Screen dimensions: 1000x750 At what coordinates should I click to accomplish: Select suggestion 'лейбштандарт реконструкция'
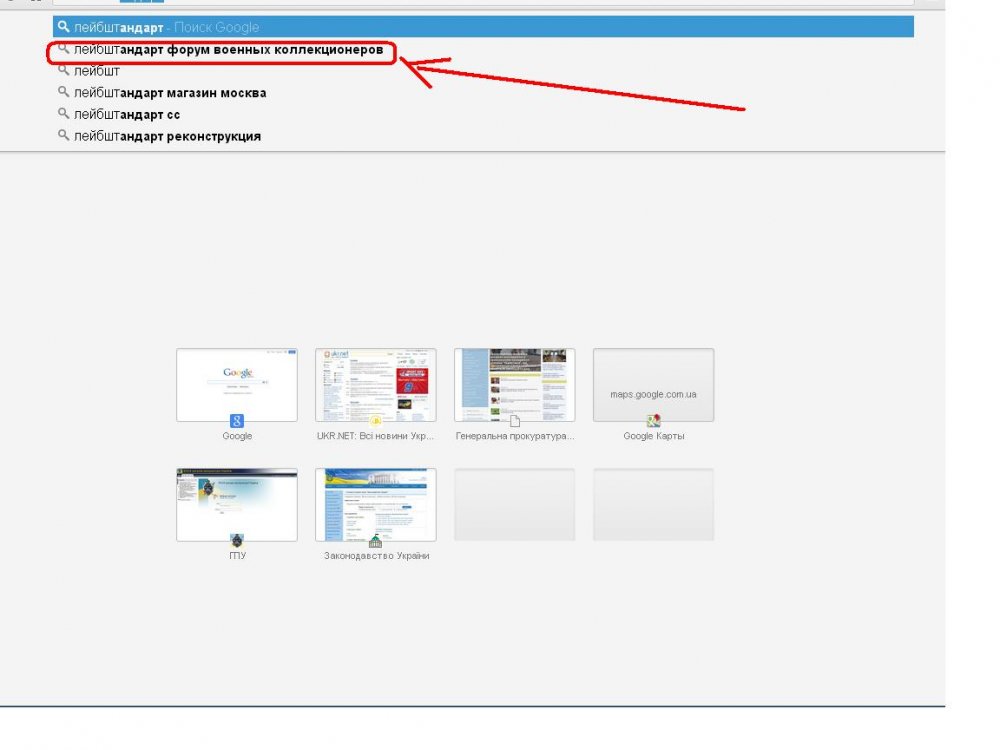(167, 136)
